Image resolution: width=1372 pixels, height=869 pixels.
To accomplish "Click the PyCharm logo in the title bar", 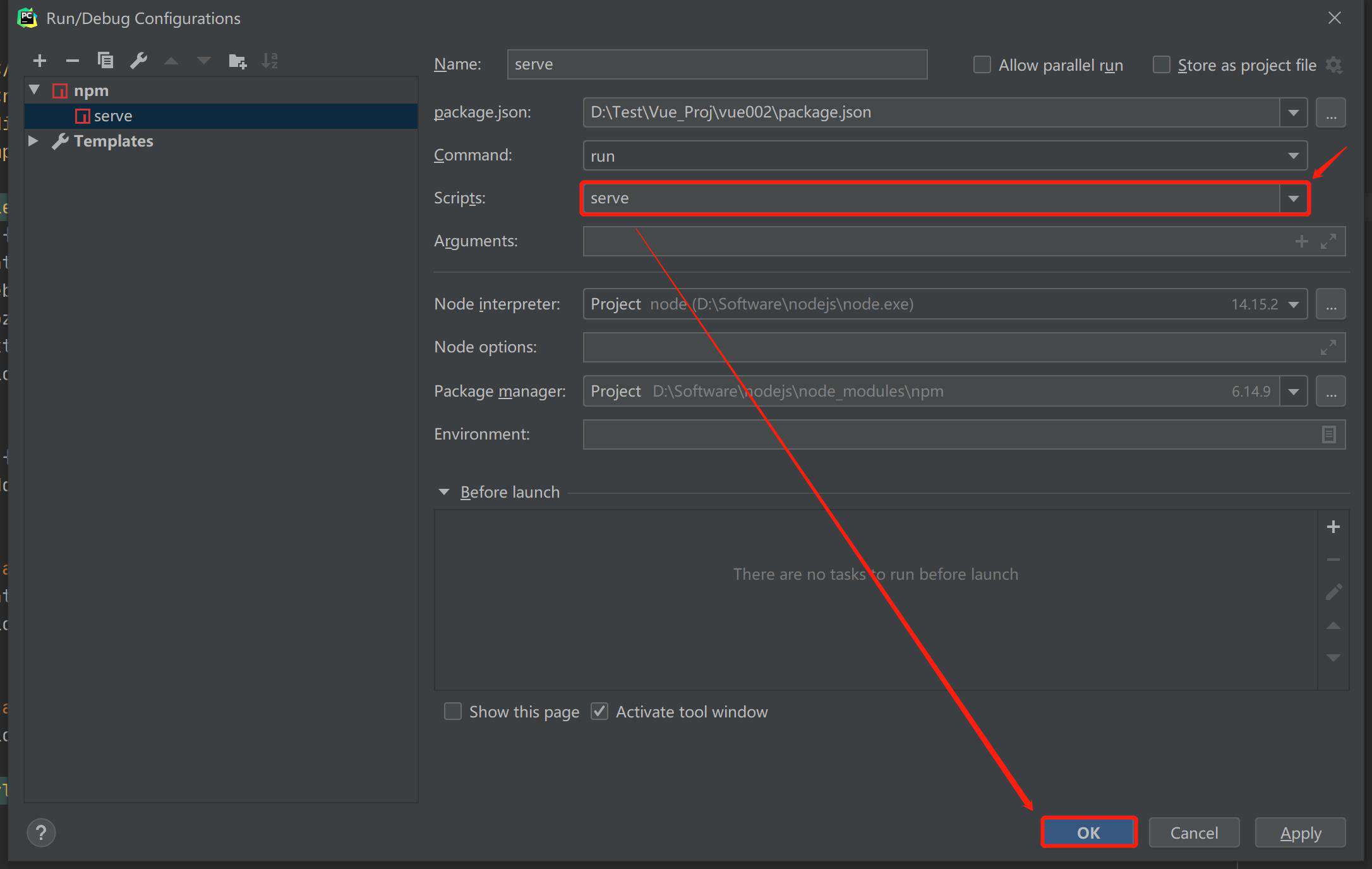I will pyautogui.click(x=27, y=18).
